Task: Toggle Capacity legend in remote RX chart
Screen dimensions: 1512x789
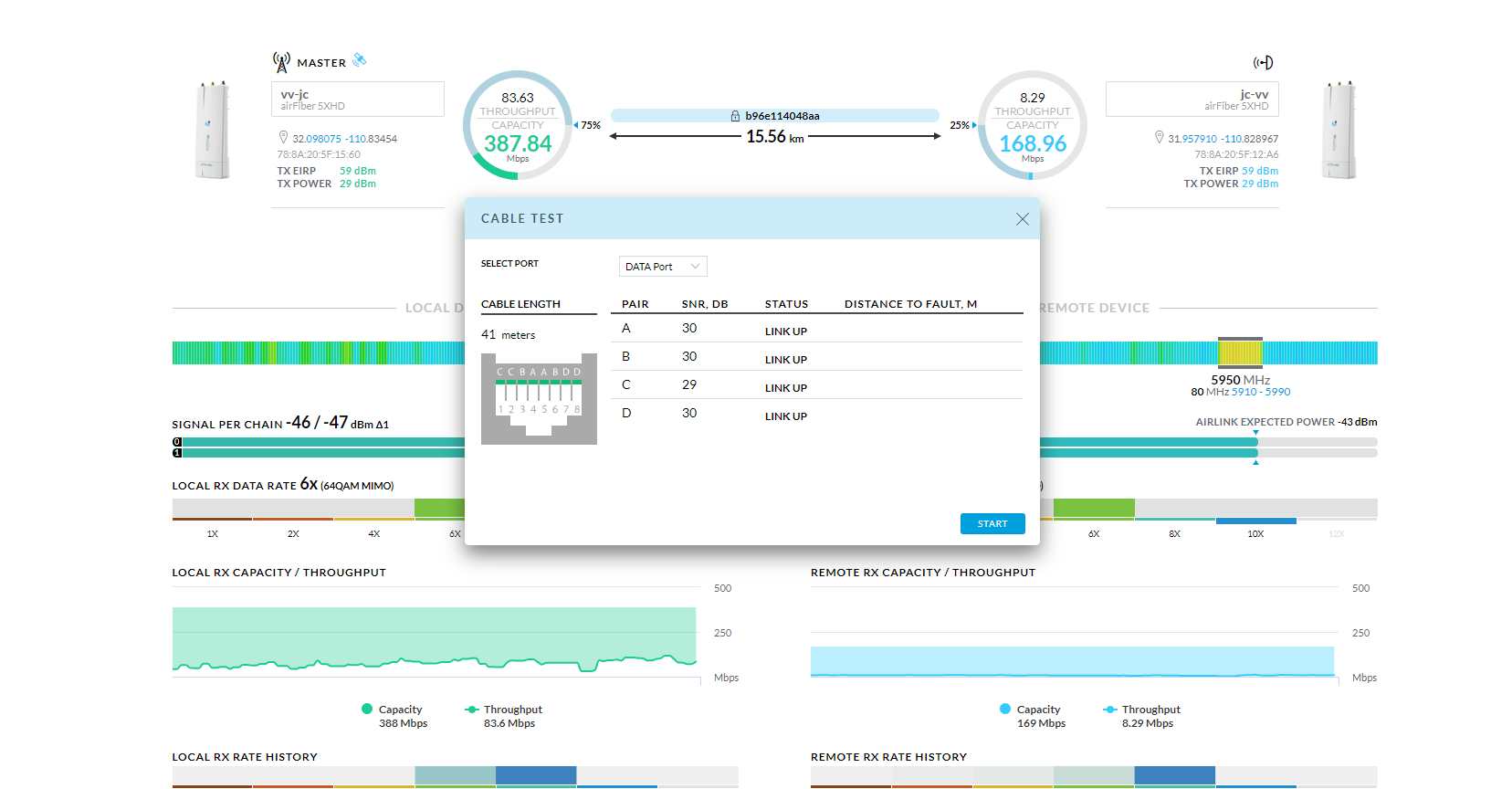Action: click(x=1031, y=710)
